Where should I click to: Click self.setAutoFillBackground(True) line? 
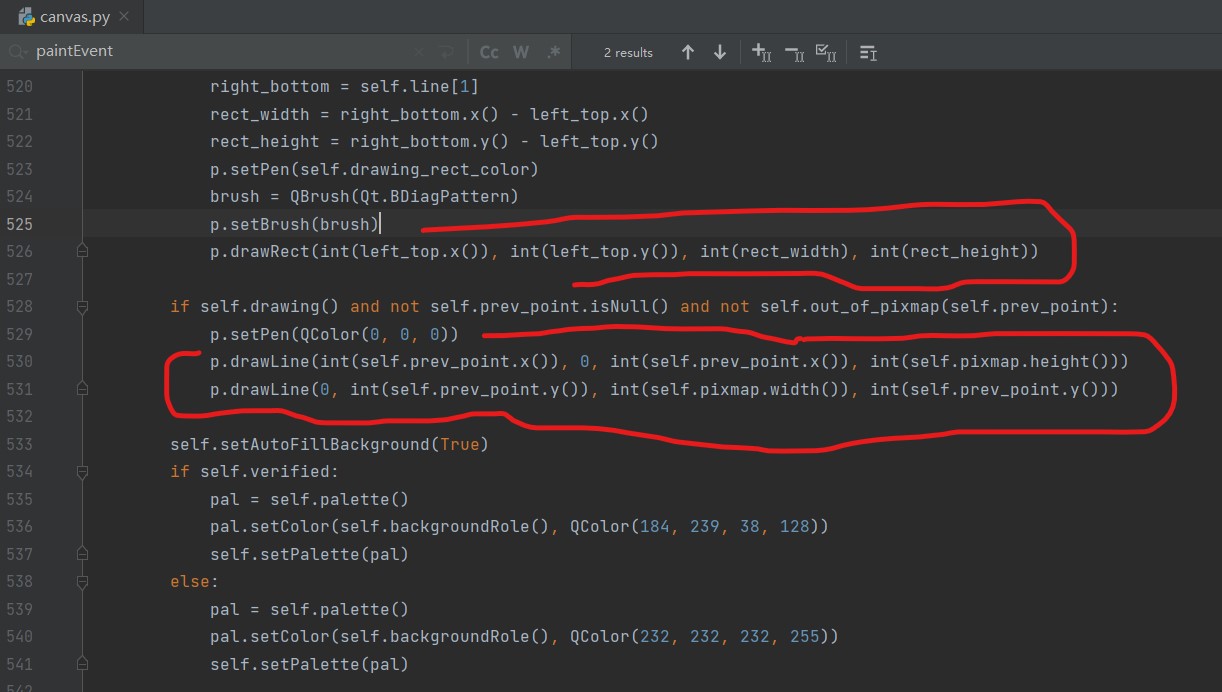point(329,443)
